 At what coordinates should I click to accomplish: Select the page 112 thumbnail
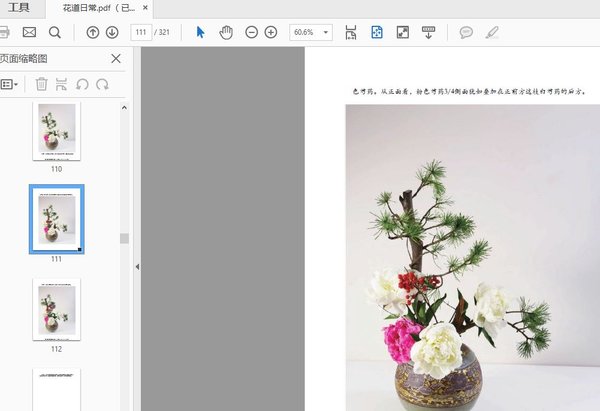57,309
